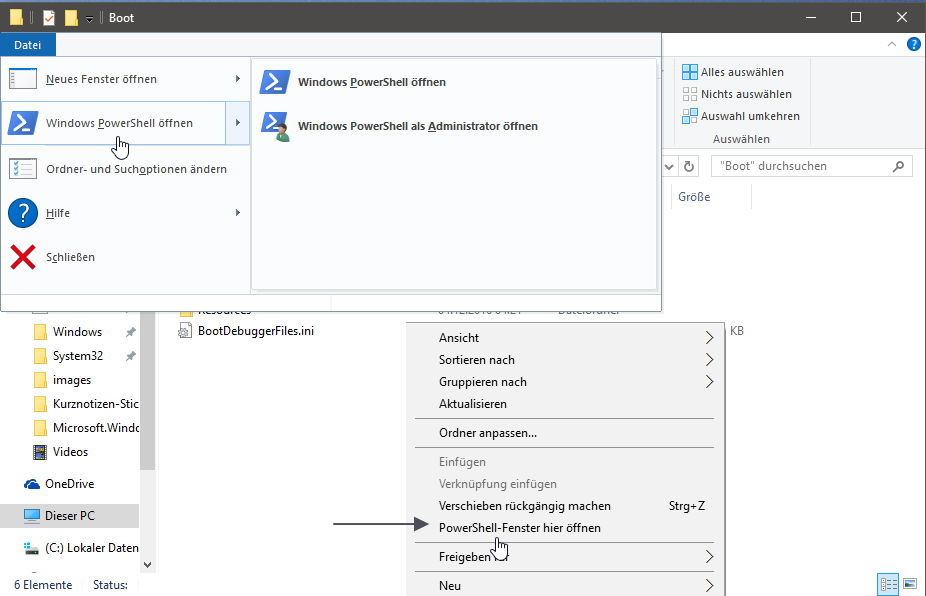Expand the arrow beside Neues Fenster öffnen
Image resolution: width=926 pixels, height=596 pixels.
pos(237,79)
